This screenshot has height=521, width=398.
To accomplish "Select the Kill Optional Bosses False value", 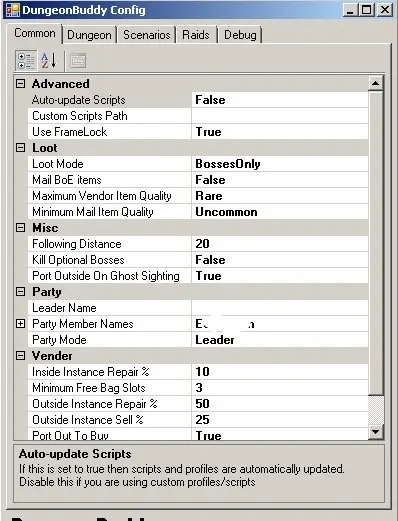I will point(280,260).
